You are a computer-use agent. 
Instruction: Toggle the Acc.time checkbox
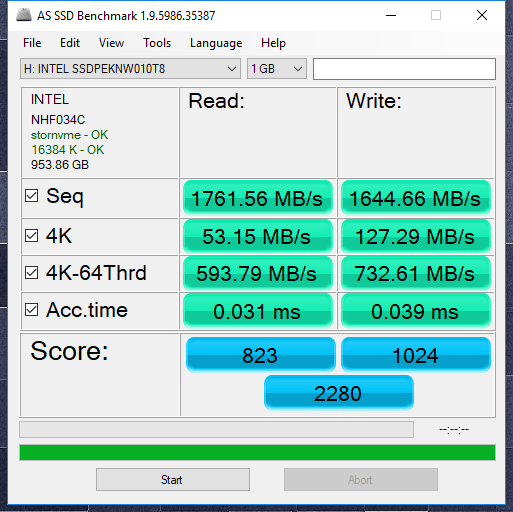coord(32,310)
